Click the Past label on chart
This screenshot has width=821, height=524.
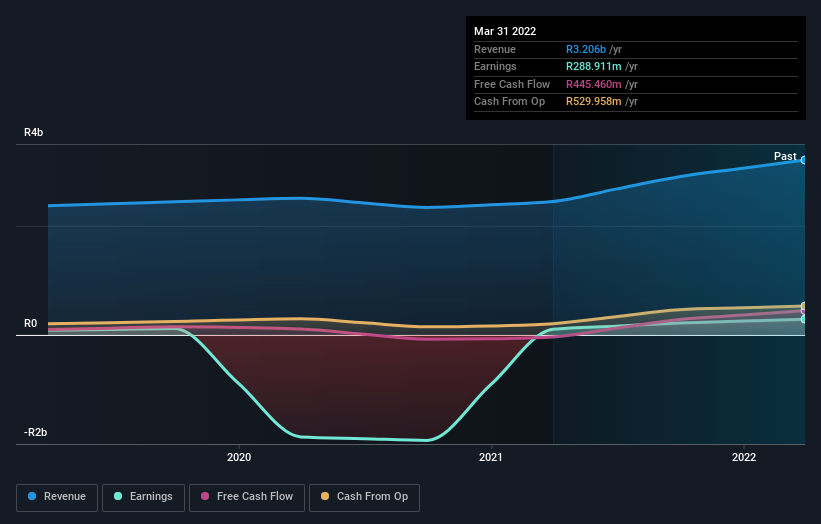pos(785,156)
